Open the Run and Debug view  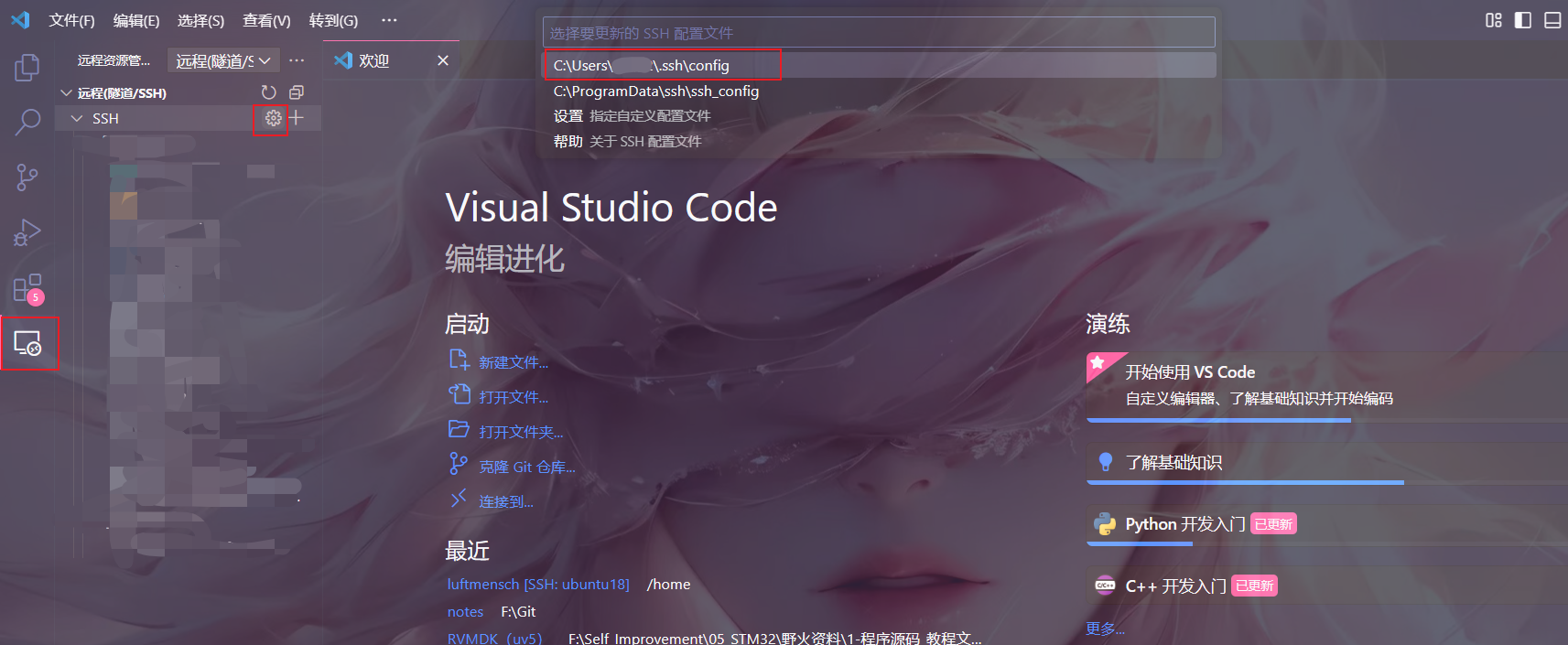point(27,232)
